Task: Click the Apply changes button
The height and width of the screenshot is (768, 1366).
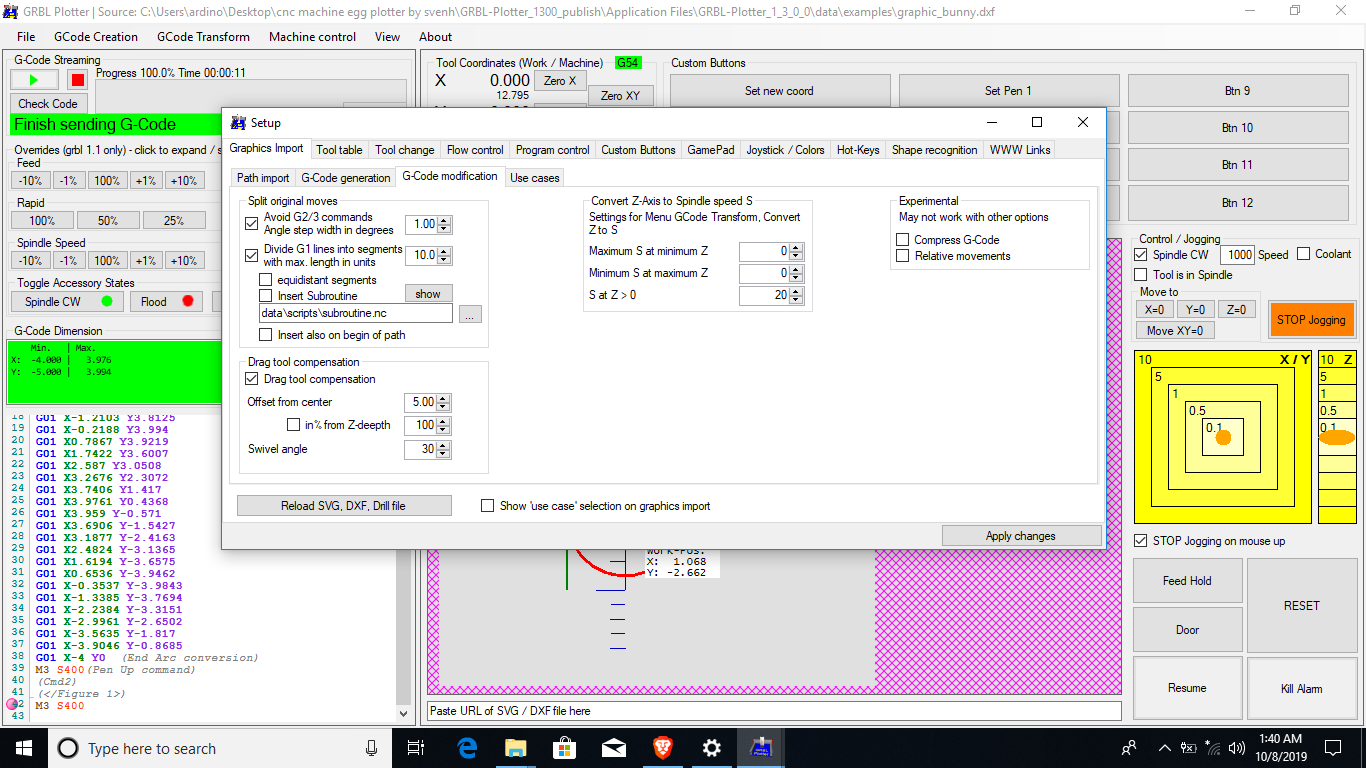Action: click(1020, 536)
